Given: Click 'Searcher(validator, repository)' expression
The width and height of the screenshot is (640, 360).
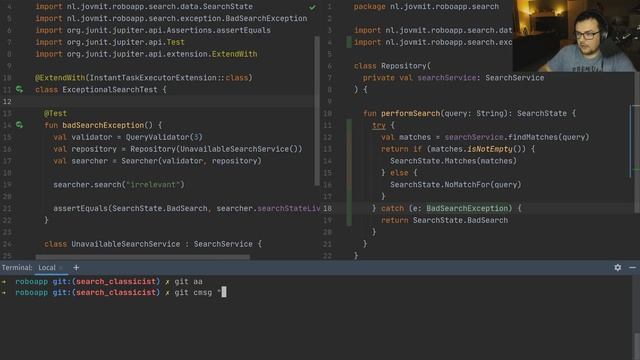Looking at the screenshot, I should [191, 161].
